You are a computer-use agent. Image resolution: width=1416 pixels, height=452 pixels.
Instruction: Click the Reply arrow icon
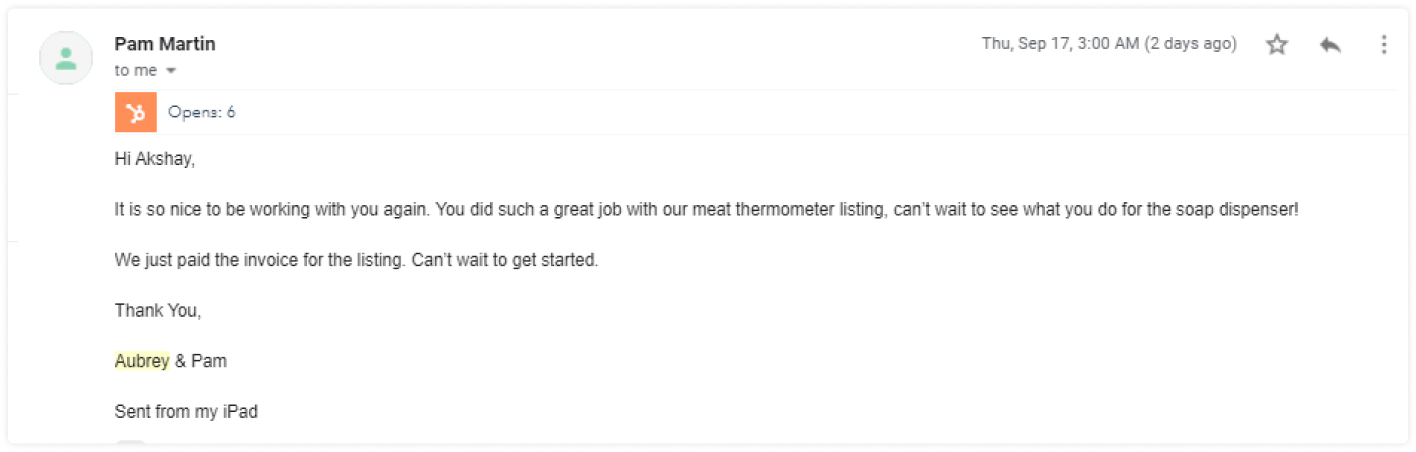[1330, 45]
